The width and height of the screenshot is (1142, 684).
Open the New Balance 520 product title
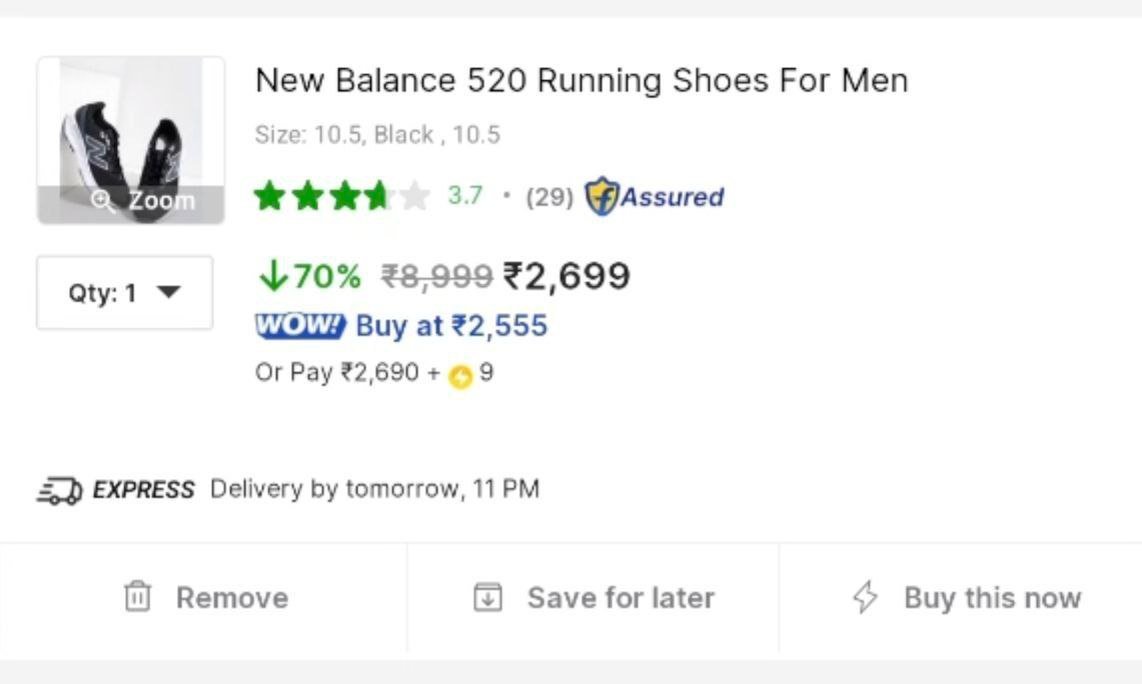click(582, 80)
